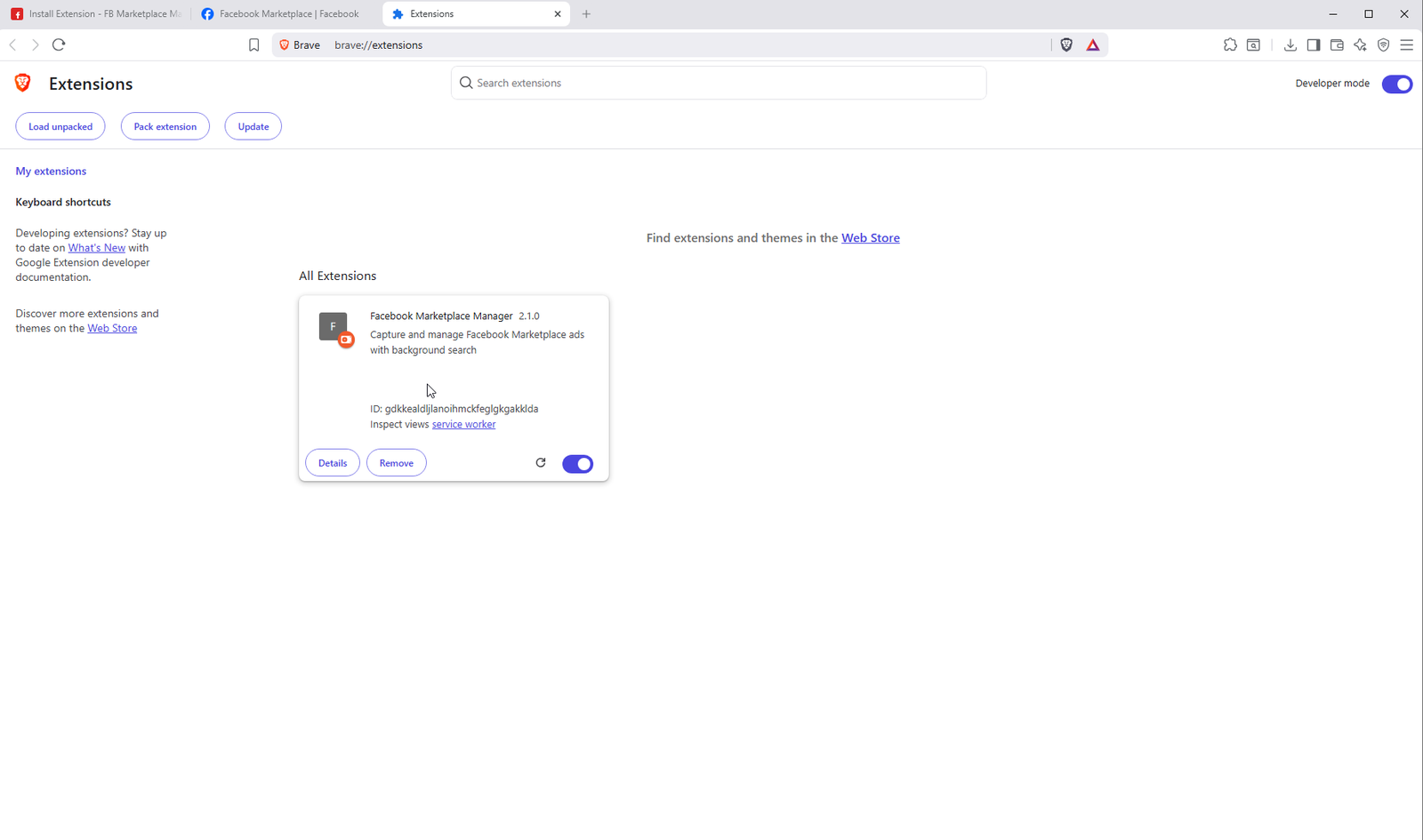Screen dimensions: 1423x840
Task: Select the Extensions browser tab
Action: coord(477,14)
